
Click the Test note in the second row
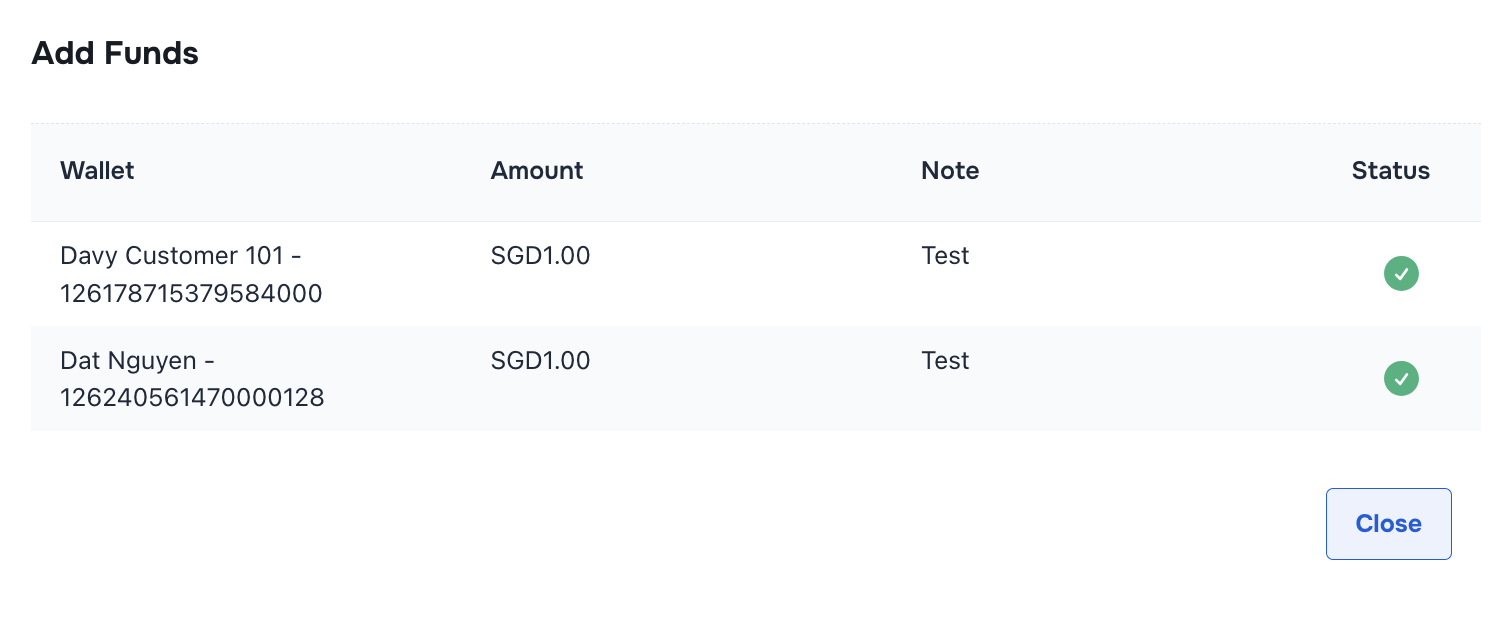pyautogui.click(x=944, y=361)
